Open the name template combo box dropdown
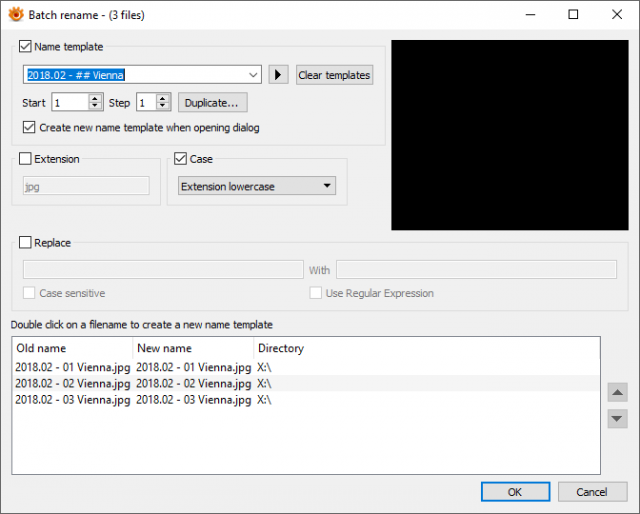Screen dimensions: 640x514 pos(253,75)
